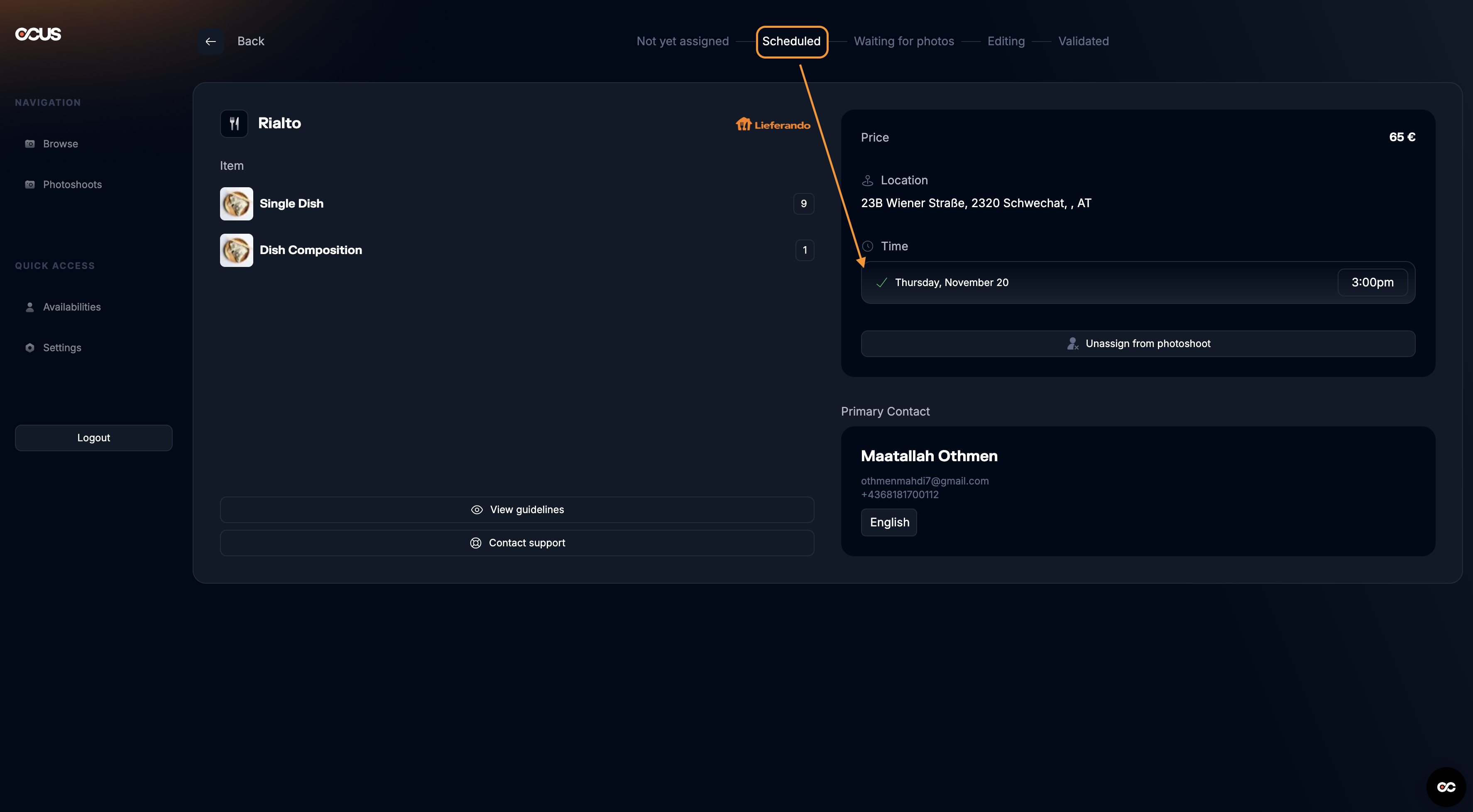Select the Thursday, November 20 checkmark
Image resolution: width=1473 pixels, height=812 pixels.
coord(882,282)
